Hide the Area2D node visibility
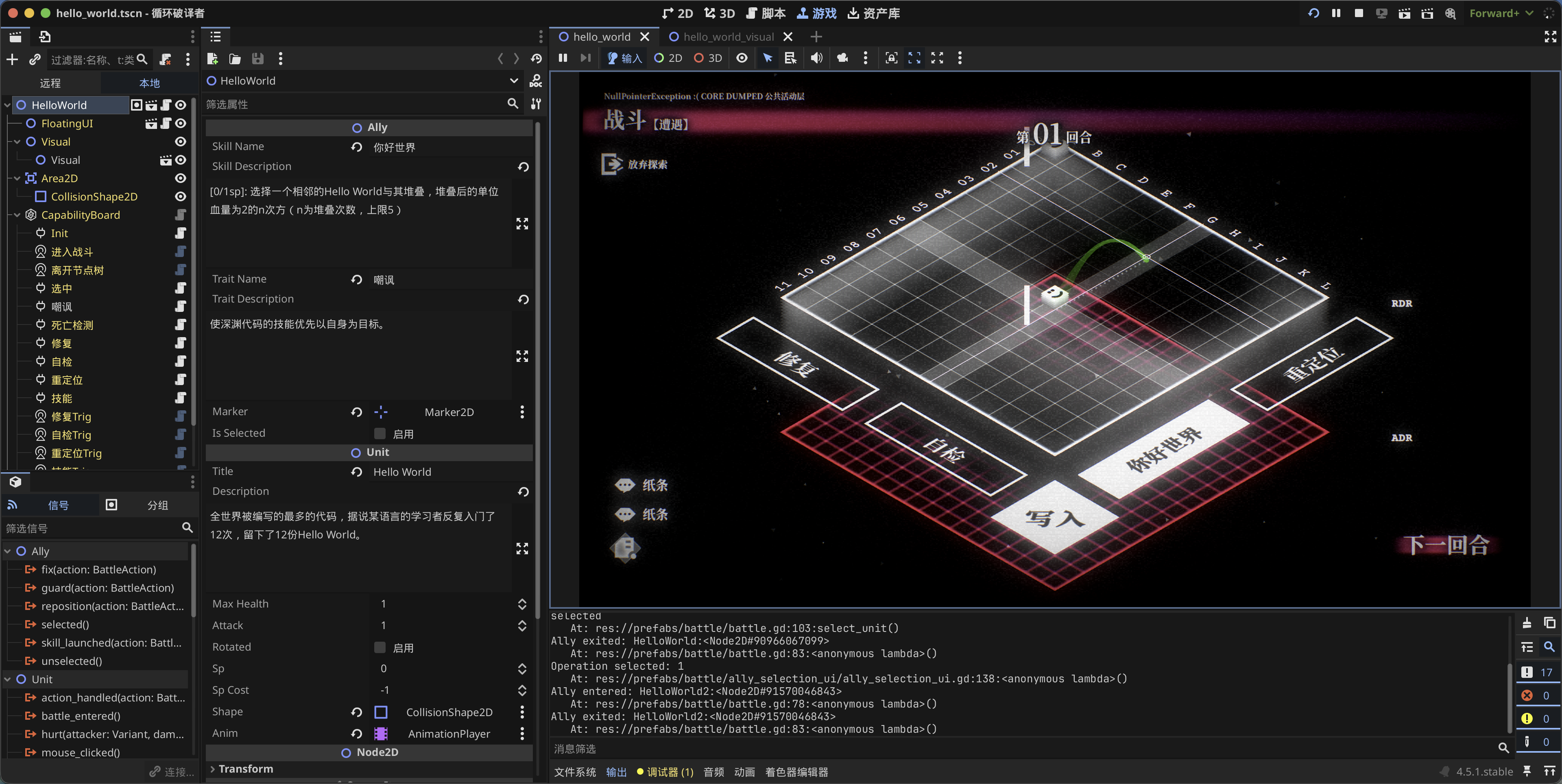1562x784 pixels. tap(180, 178)
